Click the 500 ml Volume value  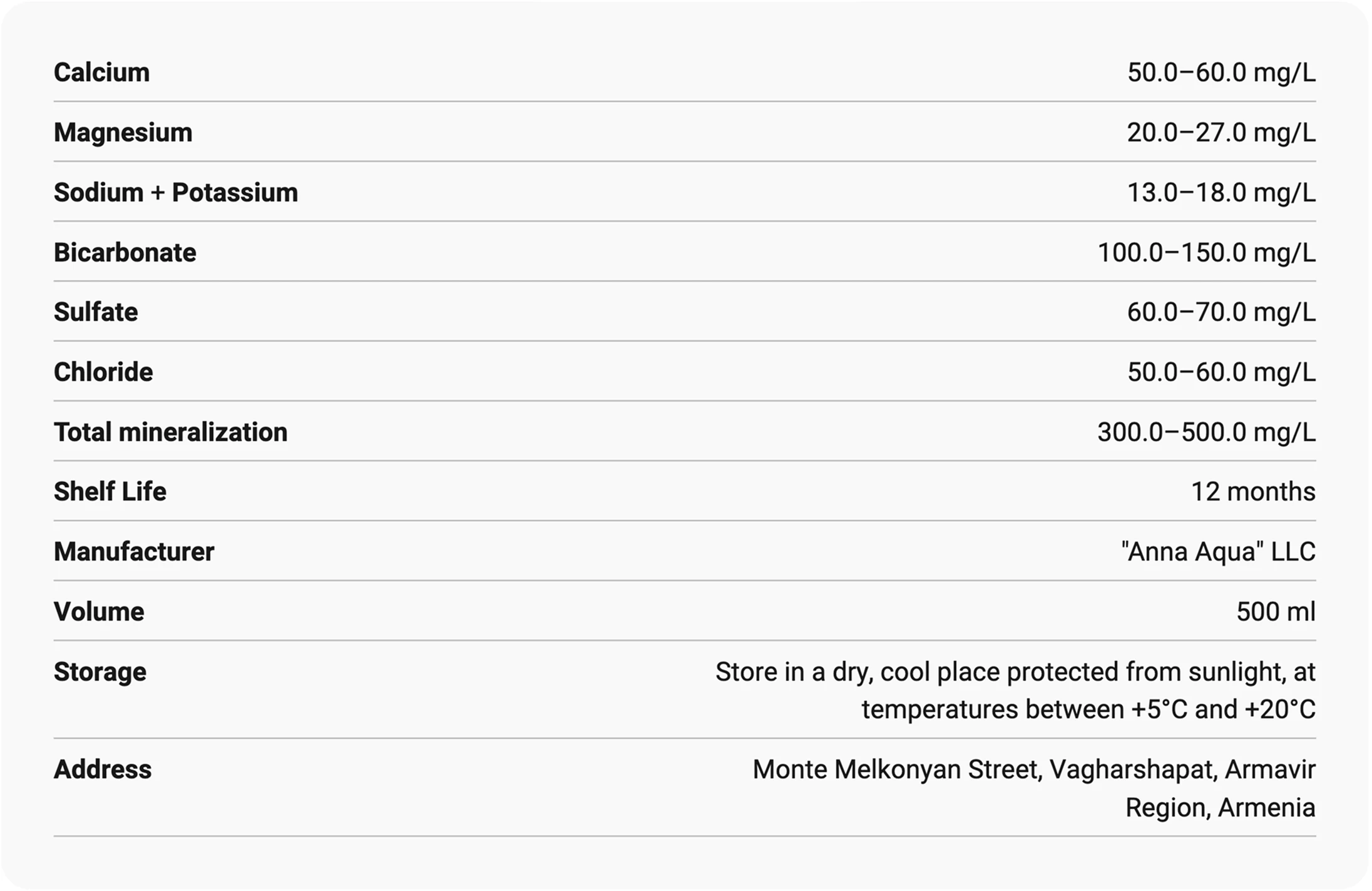click(1276, 612)
